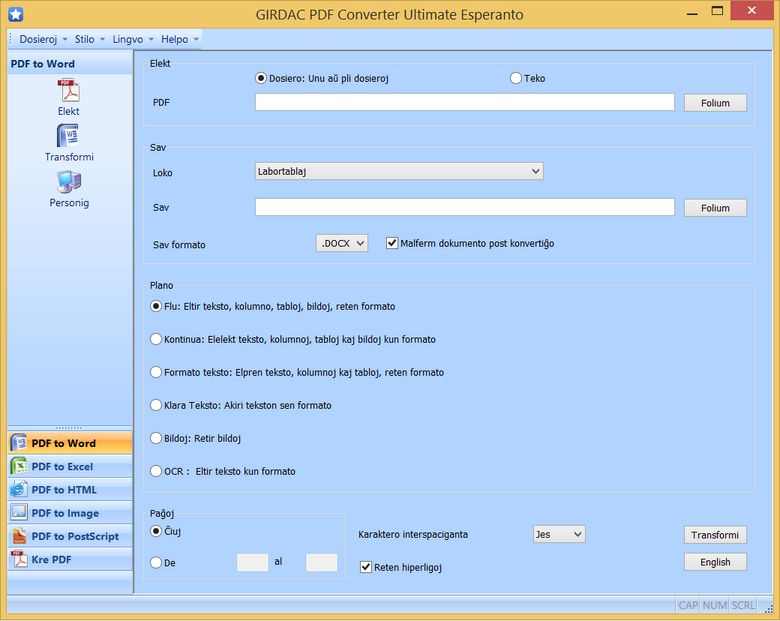The height and width of the screenshot is (621, 780).
Task: Click the Karaktero interspaciganta label
Action: click(x=413, y=534)
